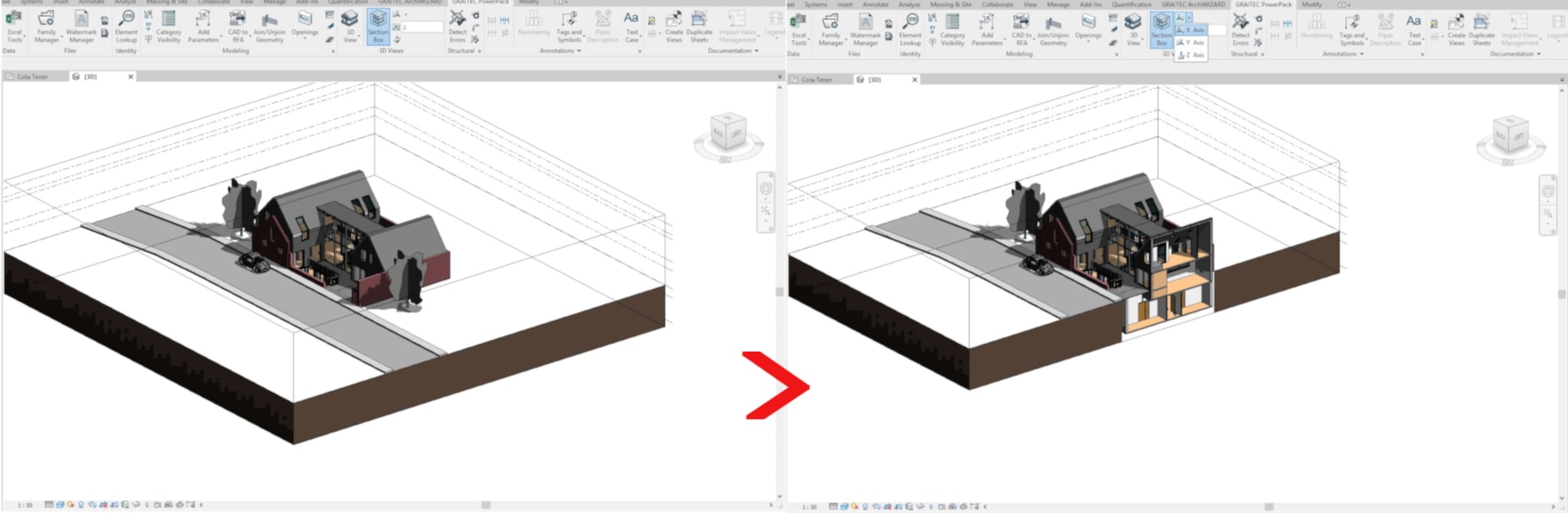Click the ViewCube in the right window
This screenshot has height=514, width=1568.
point(1511,137)
